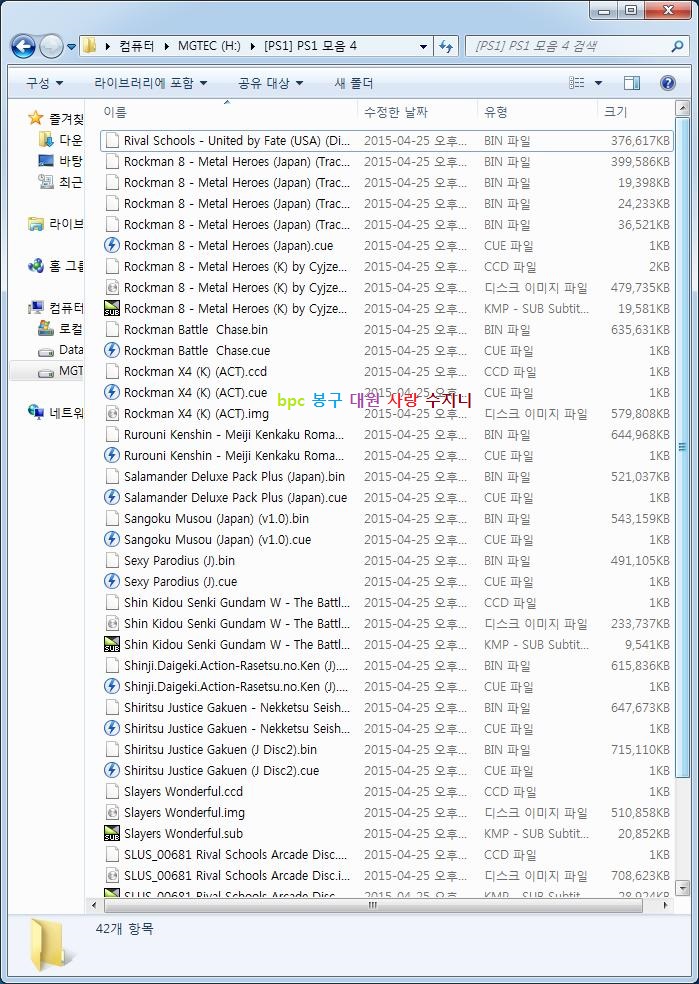699x984 pixels.
Task: Select 홈 그룹 in navigation pane
Action: (55, 266)
